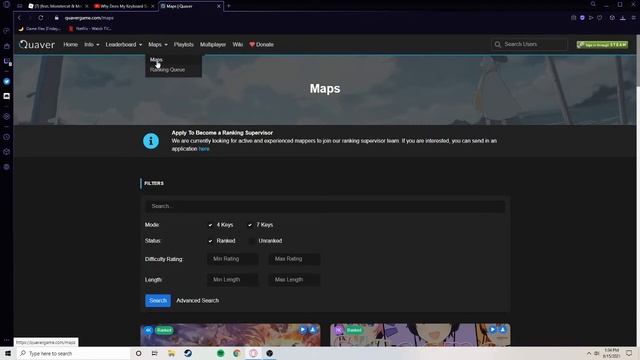Click the purple shield icon in toolbar
This screenshot has width=640, height=360.
[582, 18]
